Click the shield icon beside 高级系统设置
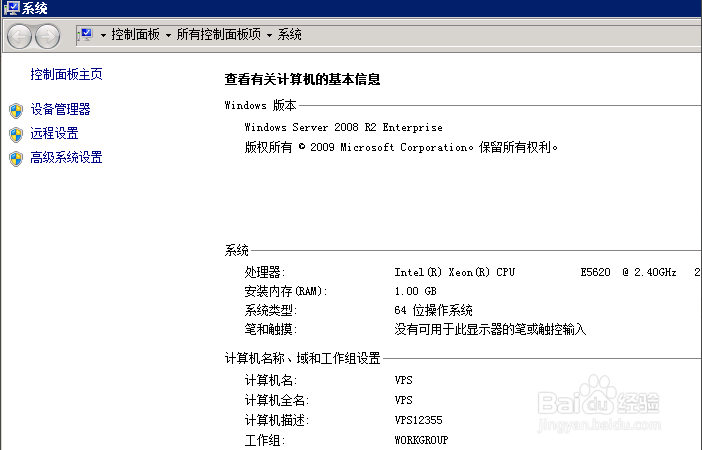This screenshot has height=450, width=702. [x=16, y=159]
